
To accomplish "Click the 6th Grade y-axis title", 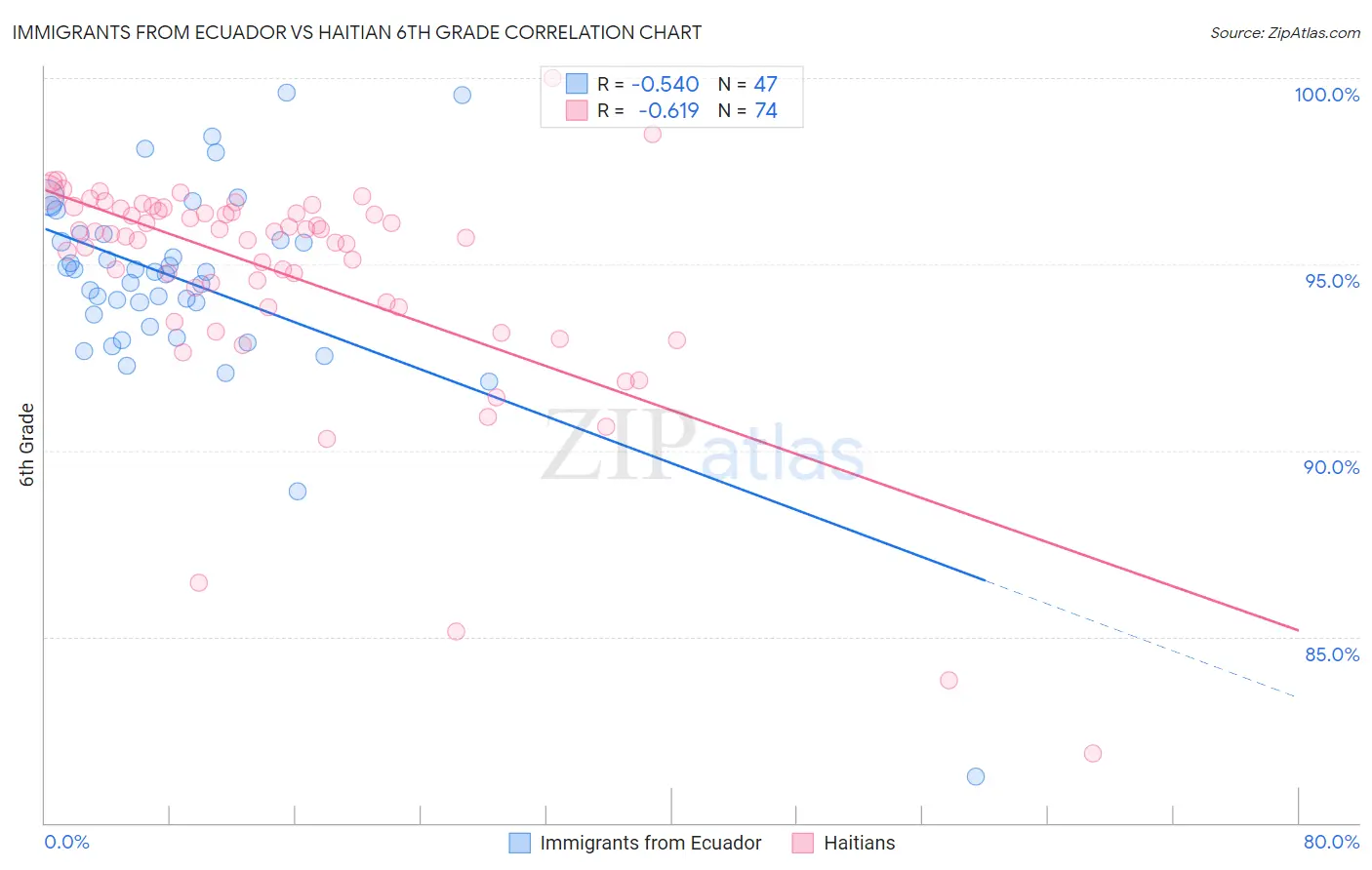I will (27, 444).
